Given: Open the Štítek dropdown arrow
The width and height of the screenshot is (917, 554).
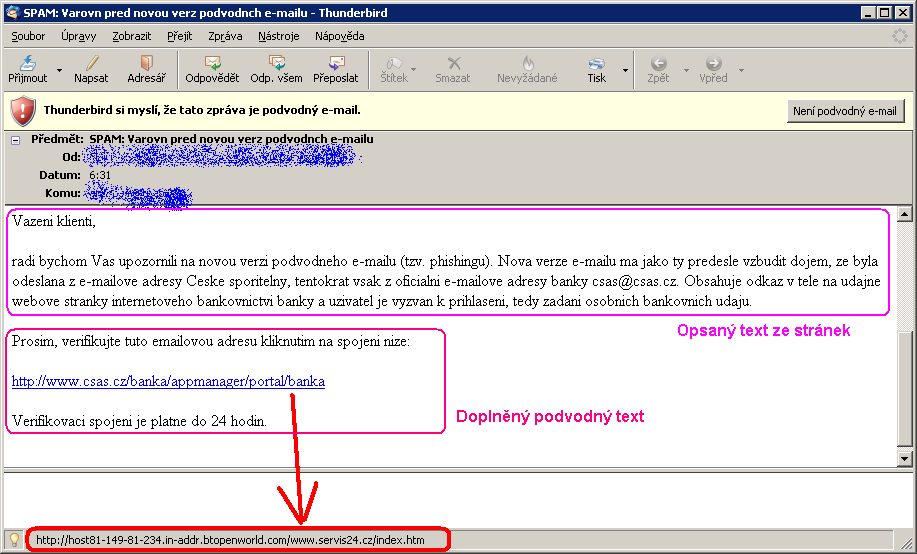Looking at the screenshot, I should [414, 70].
